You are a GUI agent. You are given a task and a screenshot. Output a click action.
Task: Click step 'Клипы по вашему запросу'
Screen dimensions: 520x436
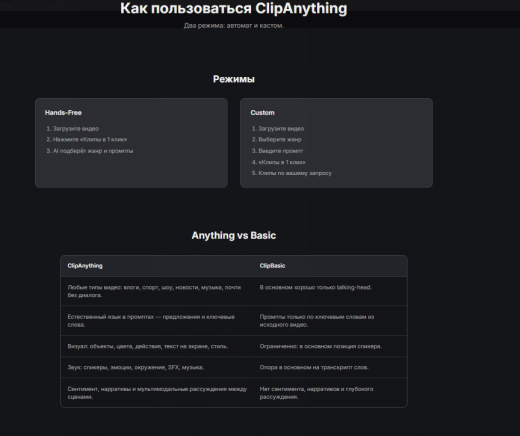[295, 173]
